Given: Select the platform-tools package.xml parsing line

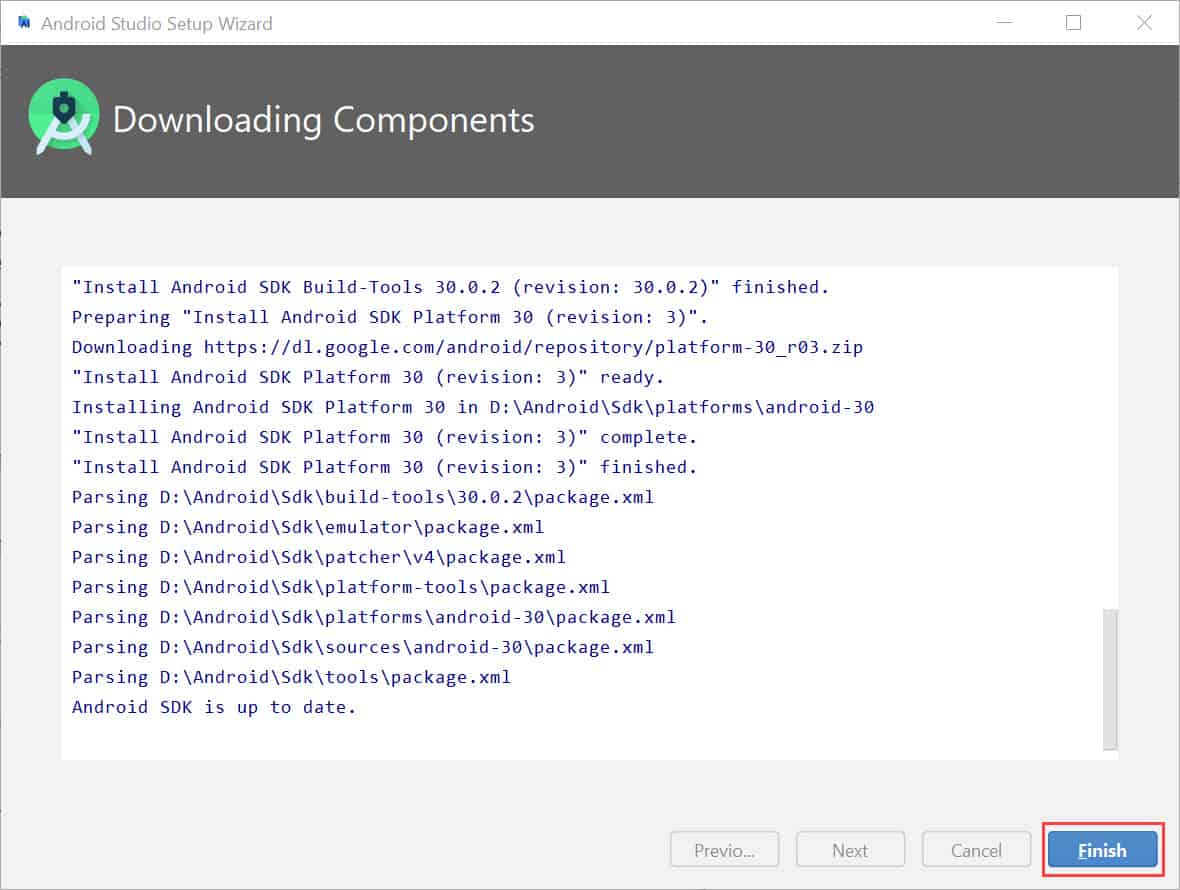Looking at the screenshot, I should 340,587.
